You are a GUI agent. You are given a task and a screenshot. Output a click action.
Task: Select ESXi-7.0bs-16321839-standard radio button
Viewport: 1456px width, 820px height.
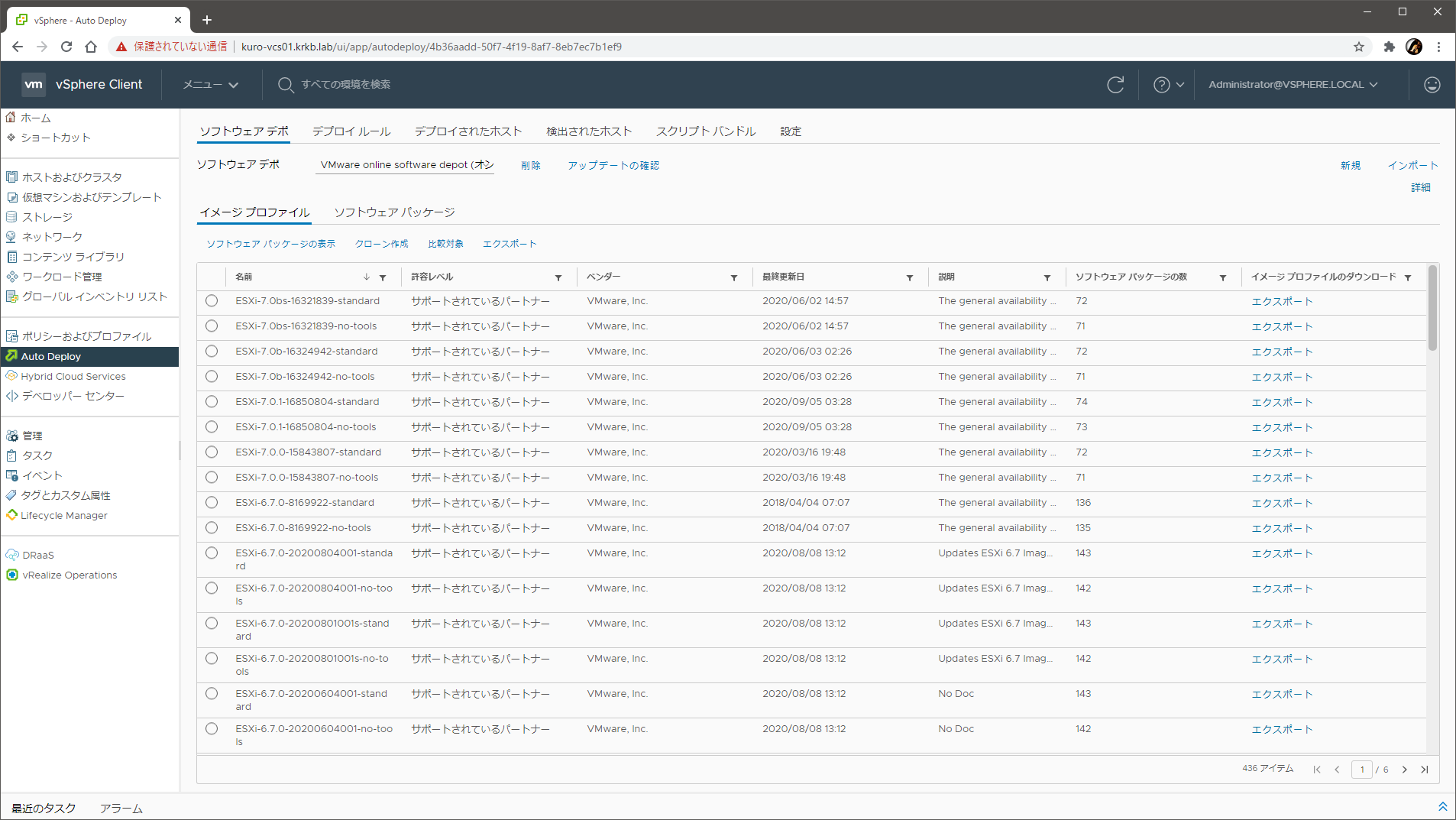pyautogui.click(x=212, y=301)
